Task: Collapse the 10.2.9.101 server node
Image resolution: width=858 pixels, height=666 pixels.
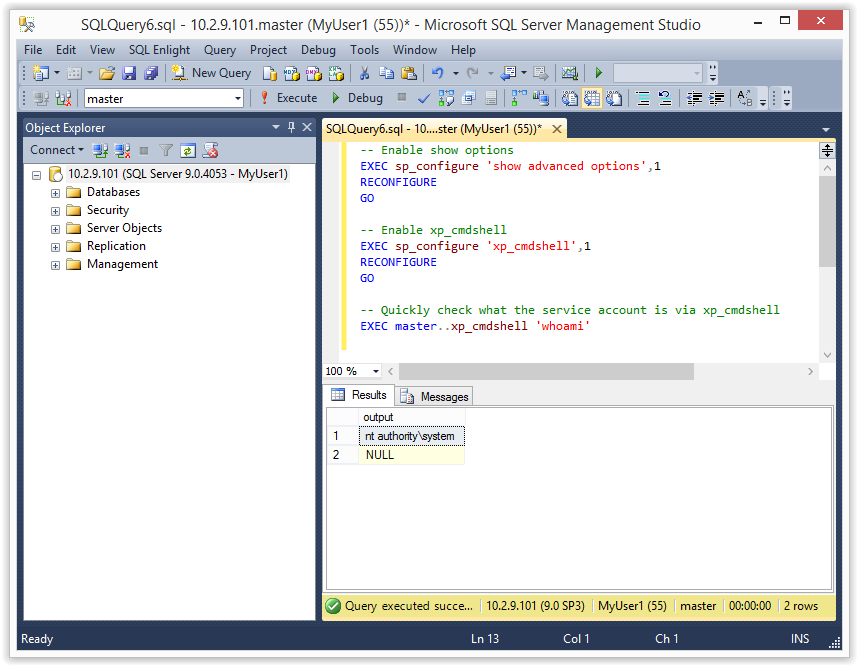Action: 37,176
